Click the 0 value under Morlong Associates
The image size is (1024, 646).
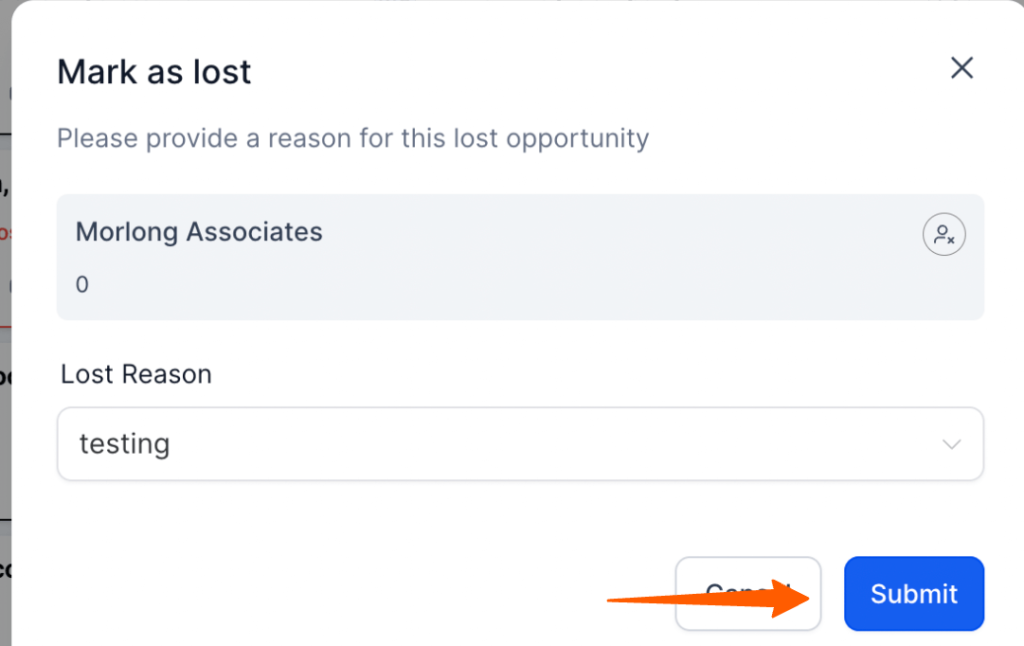point(82,285)
